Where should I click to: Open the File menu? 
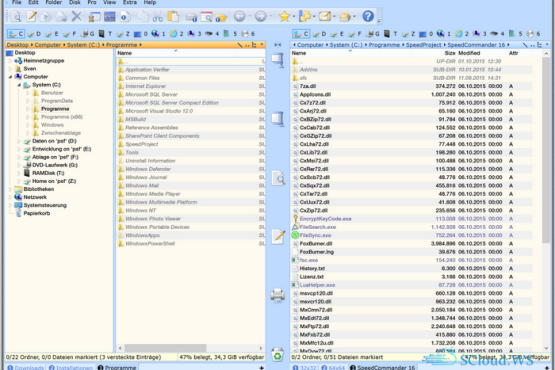point(16,2)
